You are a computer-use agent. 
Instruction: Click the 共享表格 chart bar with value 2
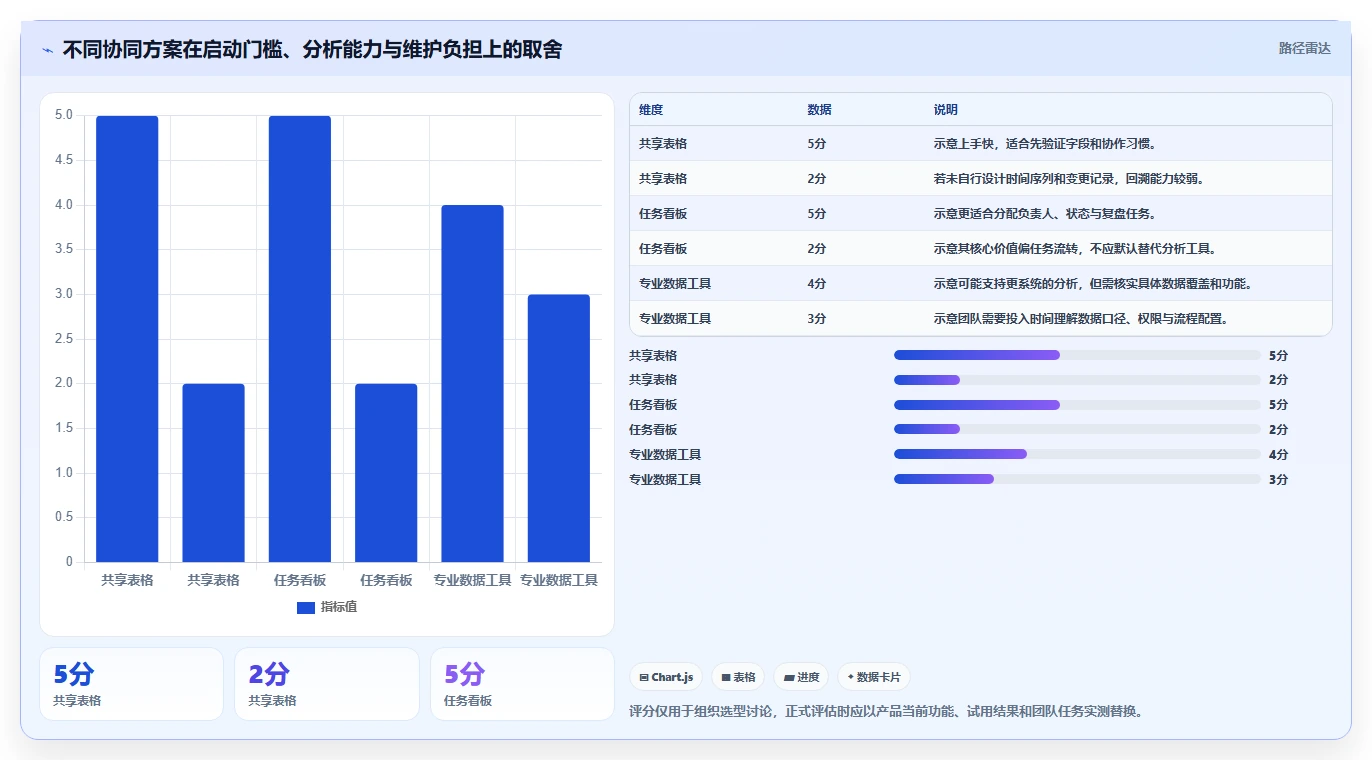[x=213, y=473]
